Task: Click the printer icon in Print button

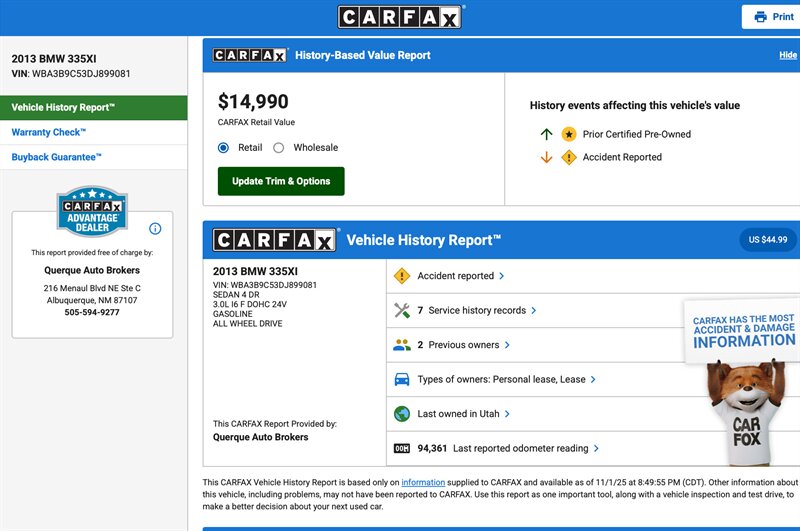Action: point(760,17)
